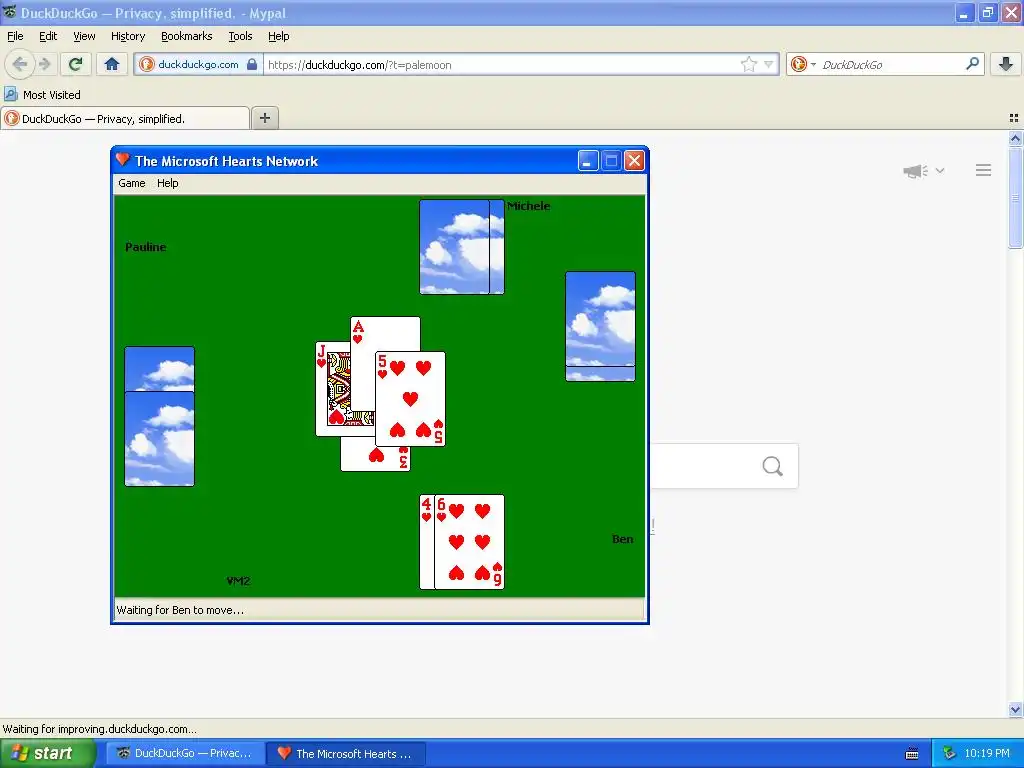Click the Michele player name
The width and height of the screenshot is (1024, 768).
(x=528, y=206)
